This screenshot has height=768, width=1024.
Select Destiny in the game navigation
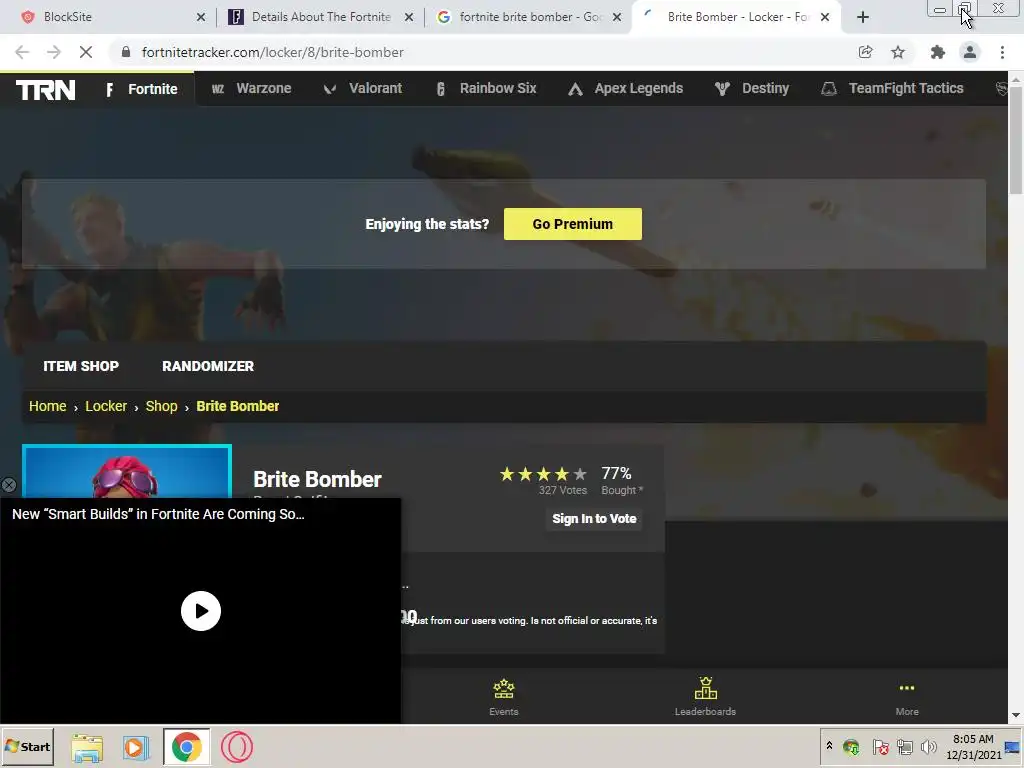click(x=752, y=88)
